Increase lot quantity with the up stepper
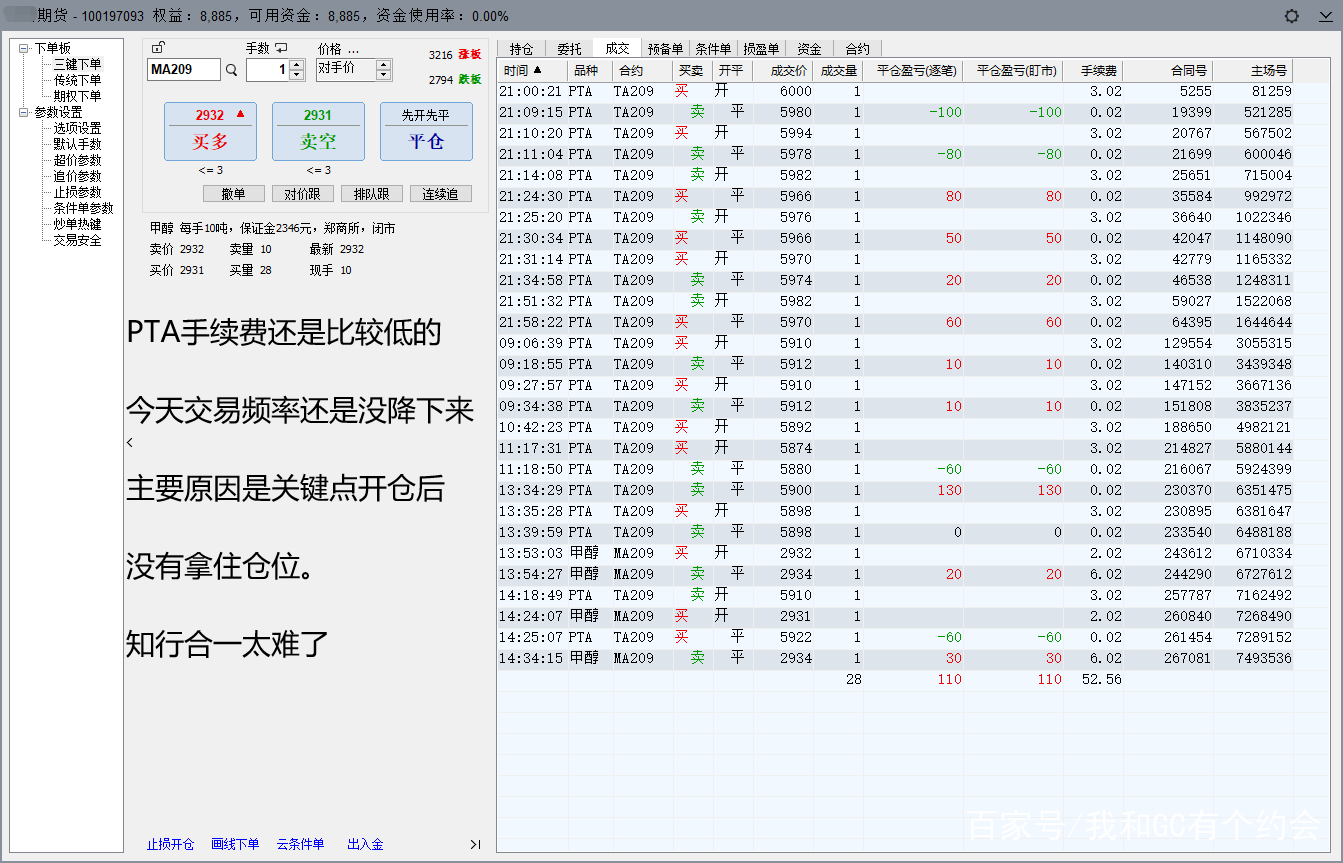Viewport: 1343px width, 863px height. point(296,65)
